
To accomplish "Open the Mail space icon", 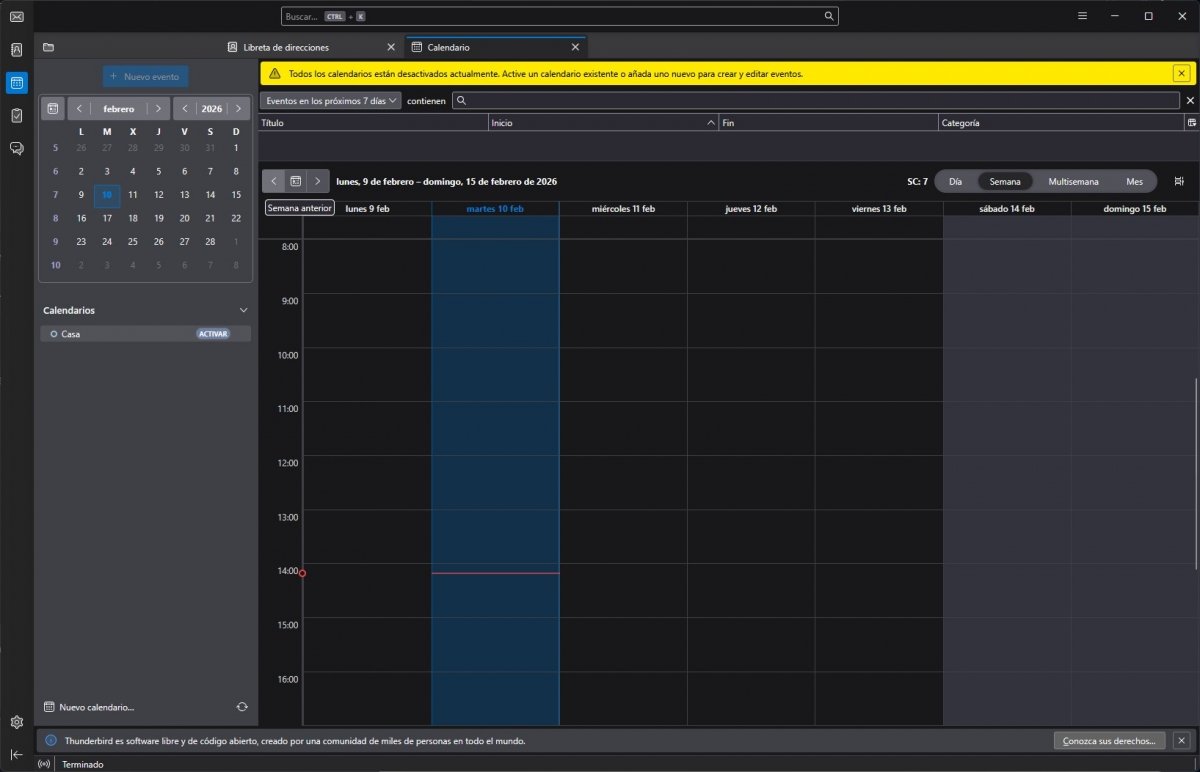I will 16,16.
